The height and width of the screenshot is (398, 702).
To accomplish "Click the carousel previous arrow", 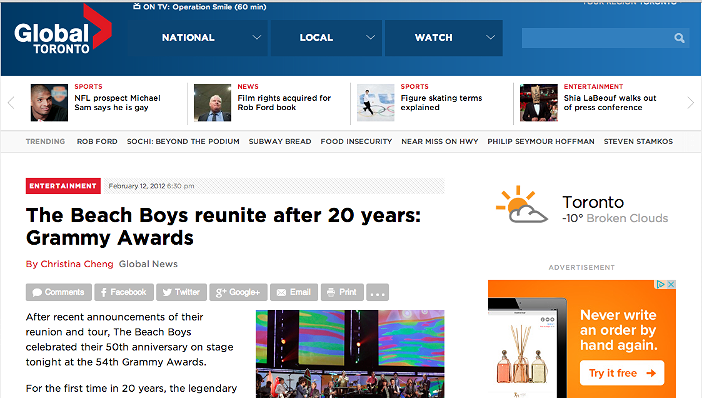I will [11, 103].
